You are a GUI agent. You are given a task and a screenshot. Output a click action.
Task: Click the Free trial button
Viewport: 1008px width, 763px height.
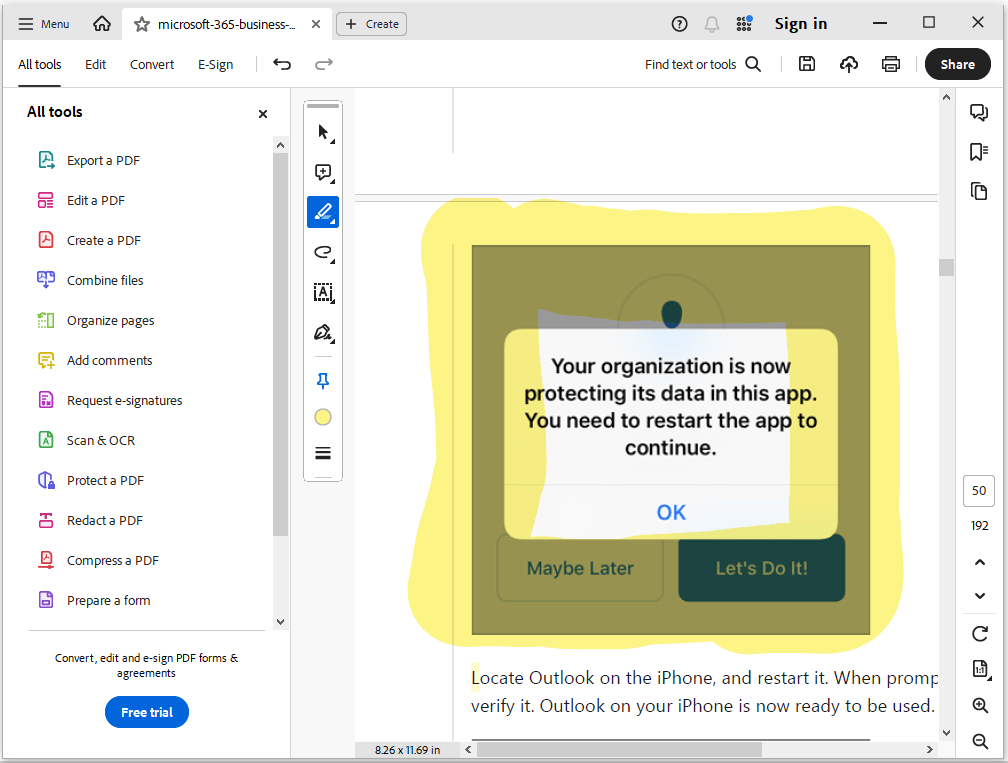[147, 712]
